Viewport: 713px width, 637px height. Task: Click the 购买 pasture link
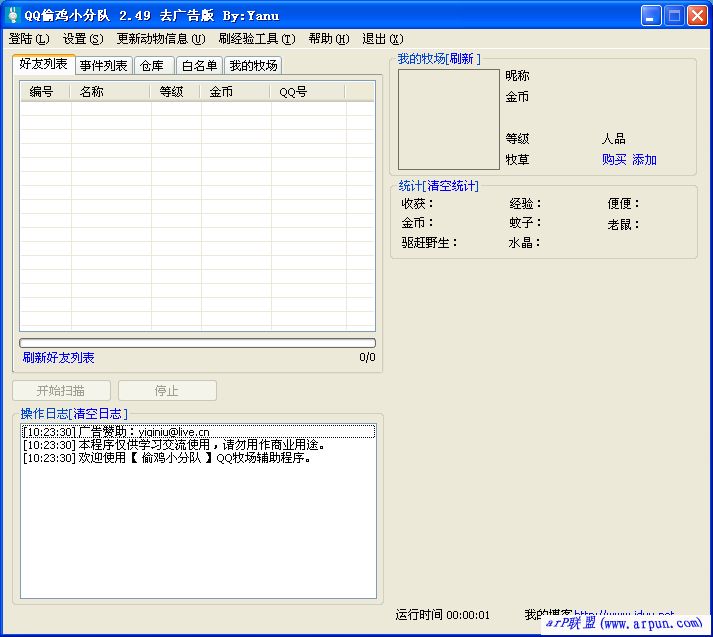click(x=614, y=160)
